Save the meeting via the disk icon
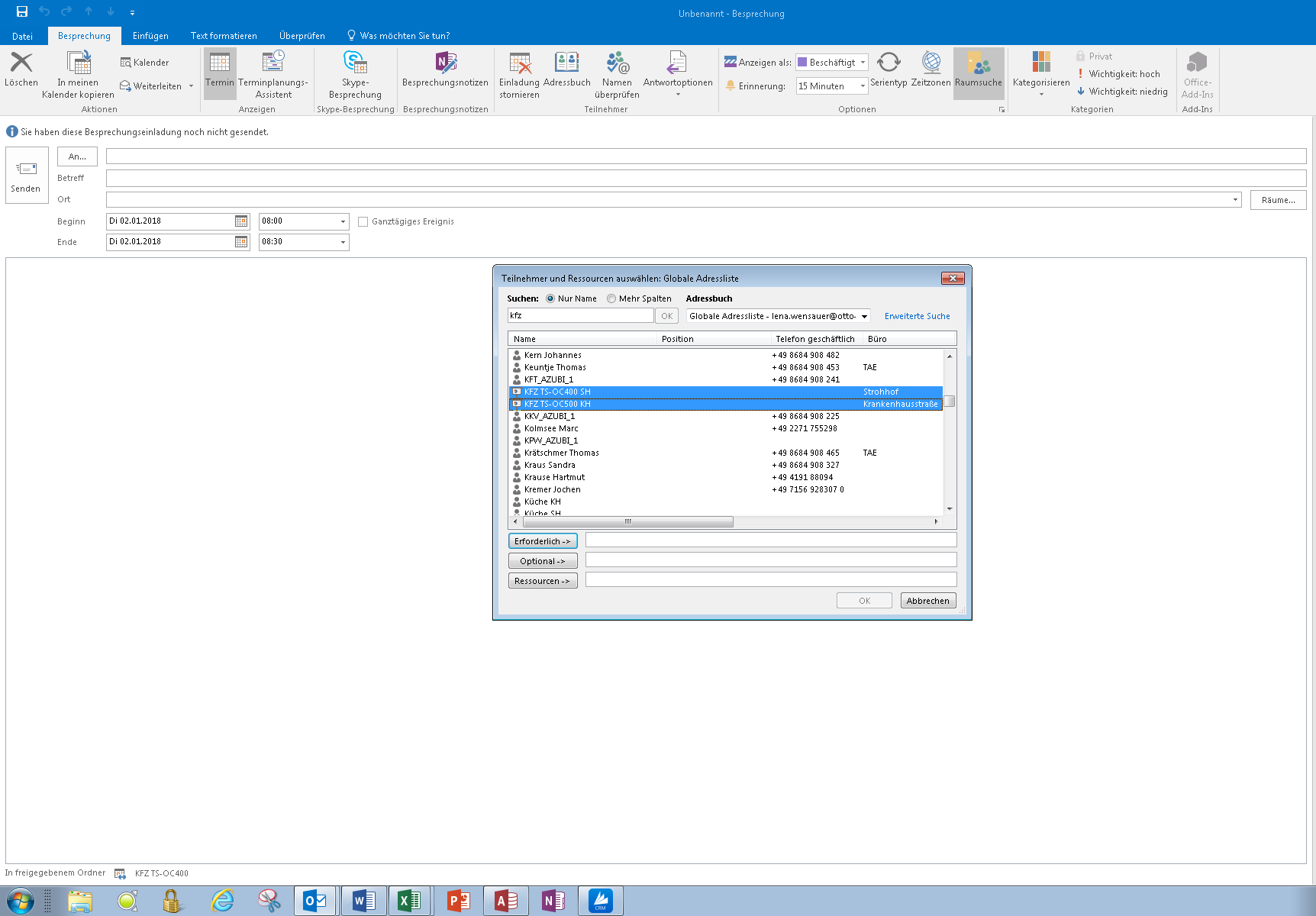This screenshot has height=916, width=1316. click(22, 11)
